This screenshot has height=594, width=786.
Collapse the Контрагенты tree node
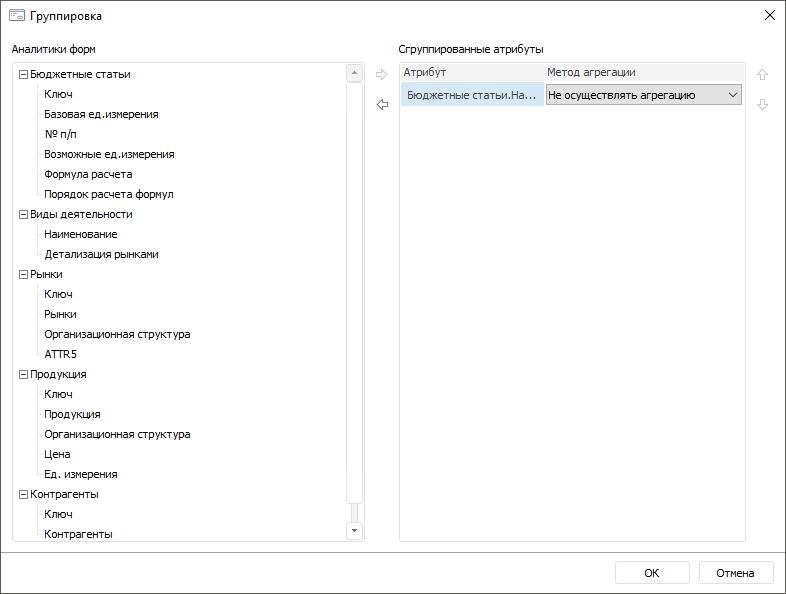(24, 494)
